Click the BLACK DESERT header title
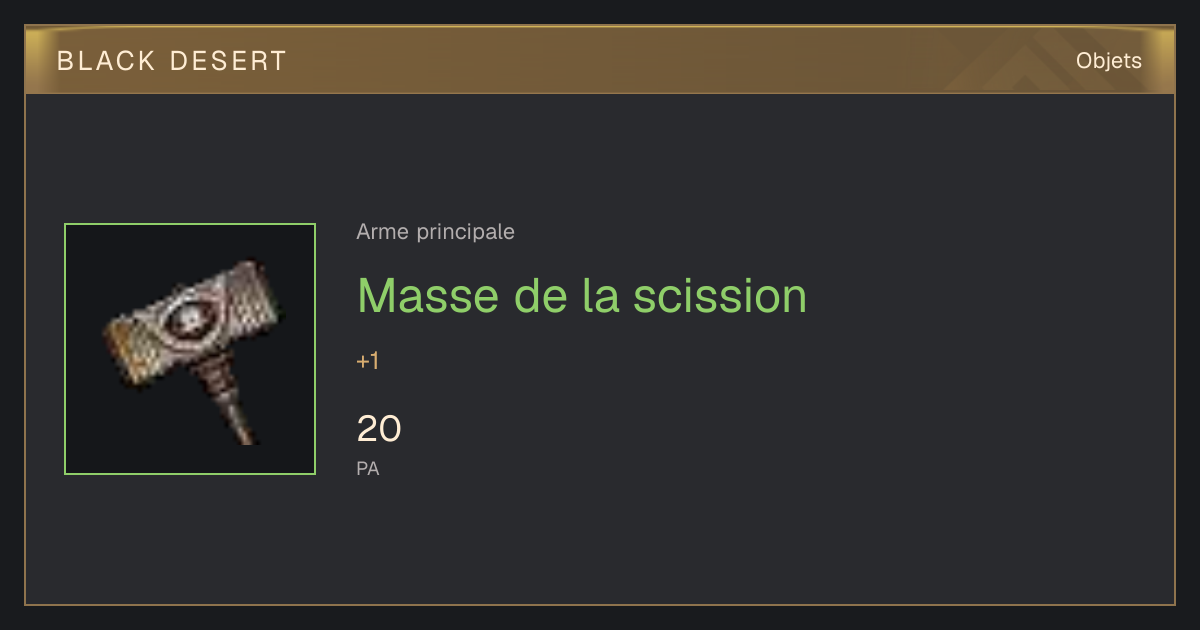Viewport: 1200px width, 630px height. pyautogui.click(x=172, y=61)
